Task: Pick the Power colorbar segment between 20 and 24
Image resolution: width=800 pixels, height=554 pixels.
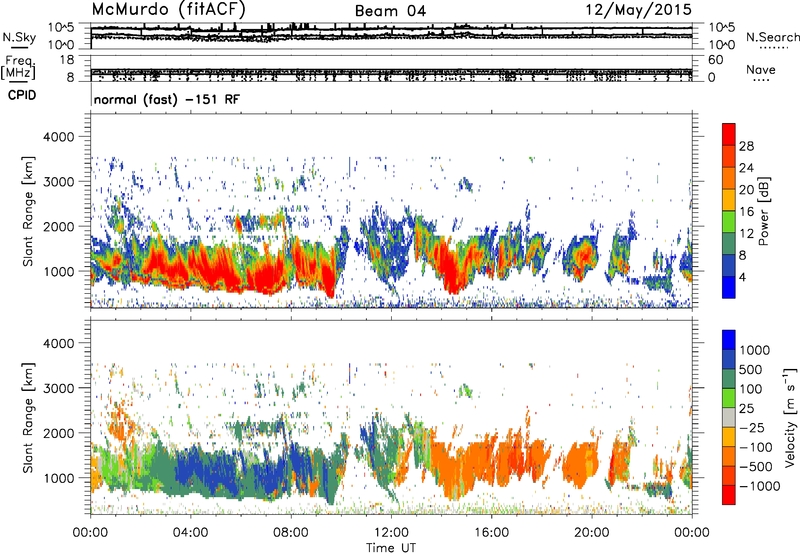Action: click(729, 178)
